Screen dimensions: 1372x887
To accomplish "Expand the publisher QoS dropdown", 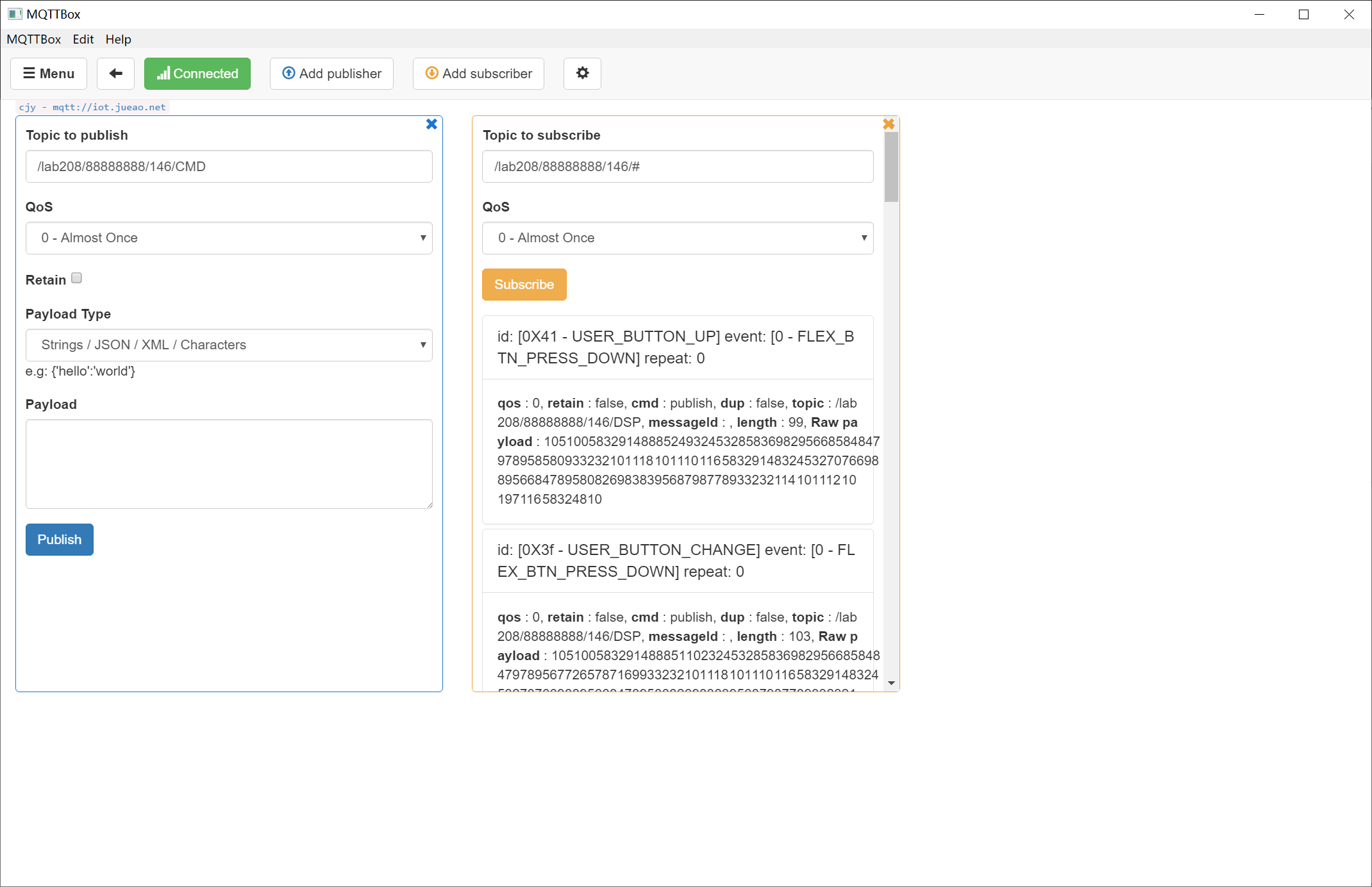I will [x=229, y=238].
